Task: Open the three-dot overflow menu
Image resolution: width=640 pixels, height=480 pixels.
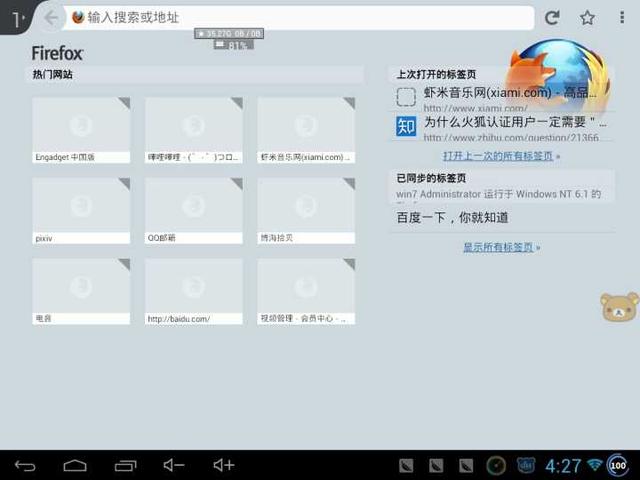Action: pos(622,18)
